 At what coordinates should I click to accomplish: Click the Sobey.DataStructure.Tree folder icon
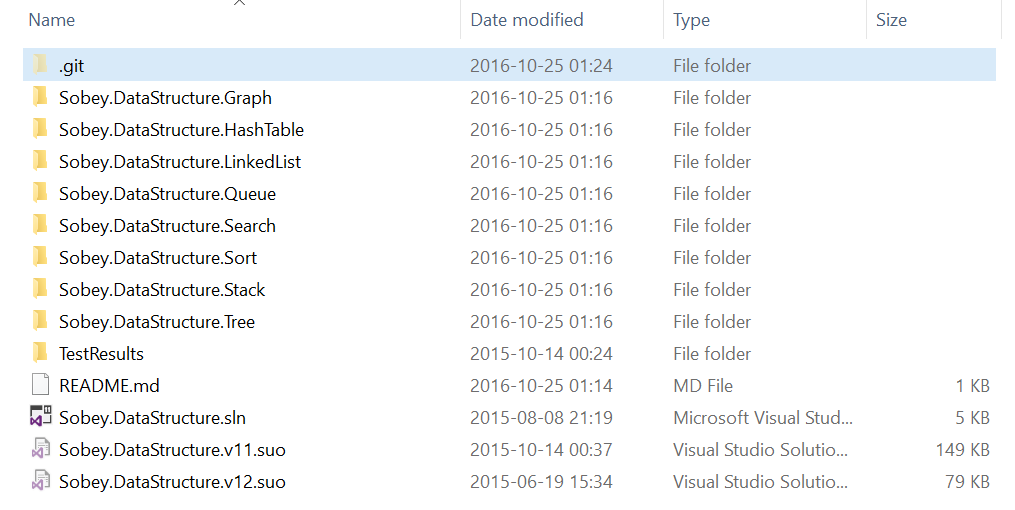(40, 322)
